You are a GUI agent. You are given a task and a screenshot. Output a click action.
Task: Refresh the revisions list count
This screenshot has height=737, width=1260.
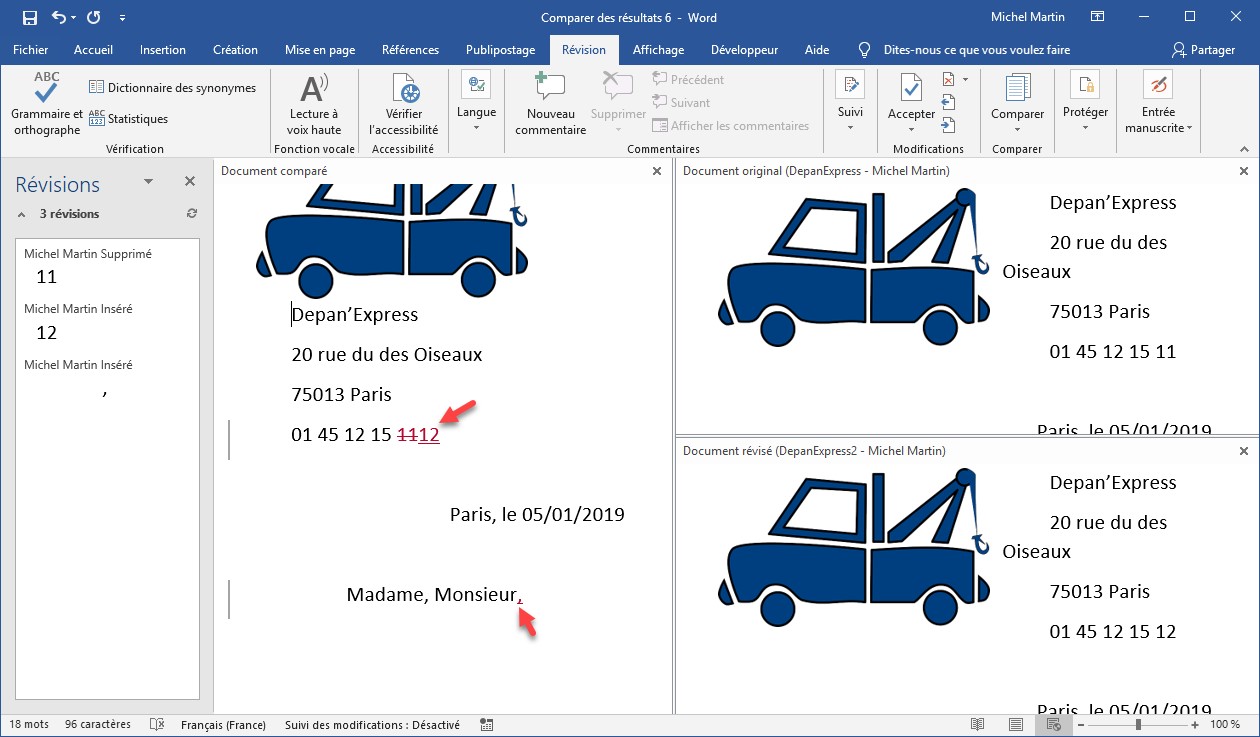pyautogui.click(x=192, y=214)
